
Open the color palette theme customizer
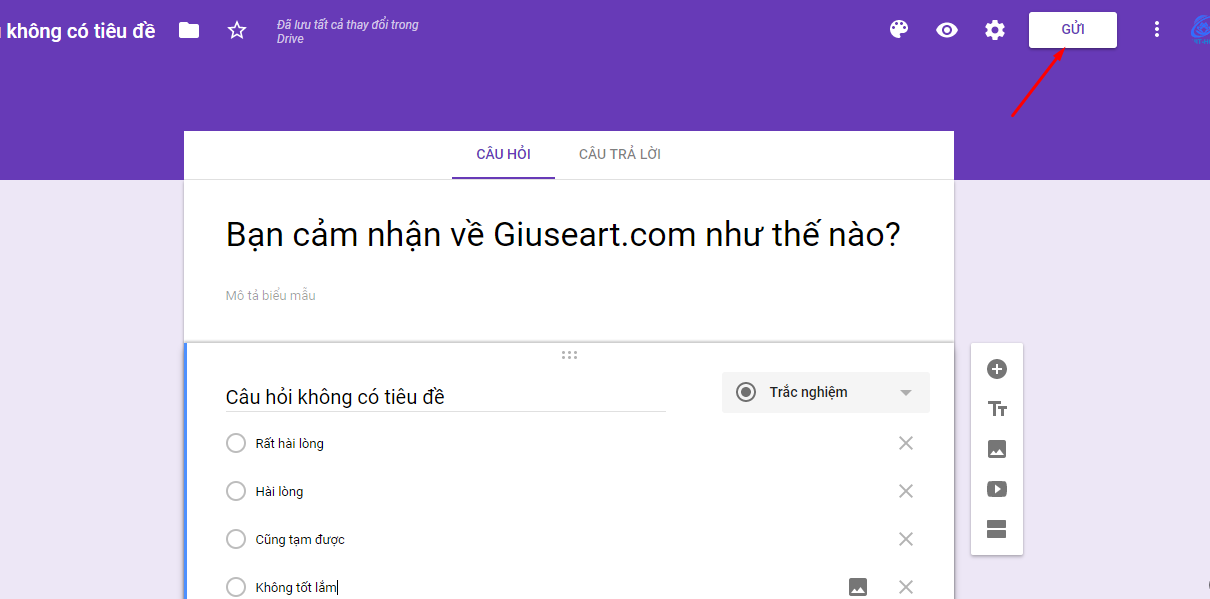[x=899, y=30]
